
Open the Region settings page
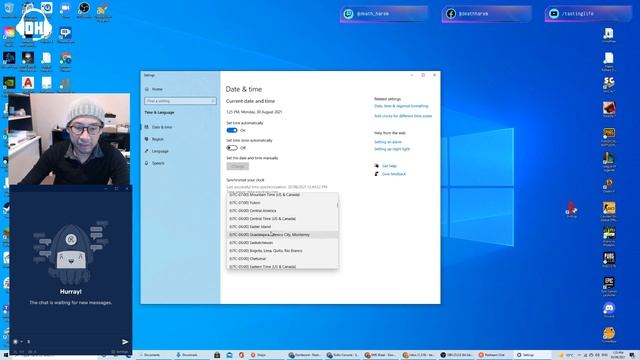[x=158, y=139]
